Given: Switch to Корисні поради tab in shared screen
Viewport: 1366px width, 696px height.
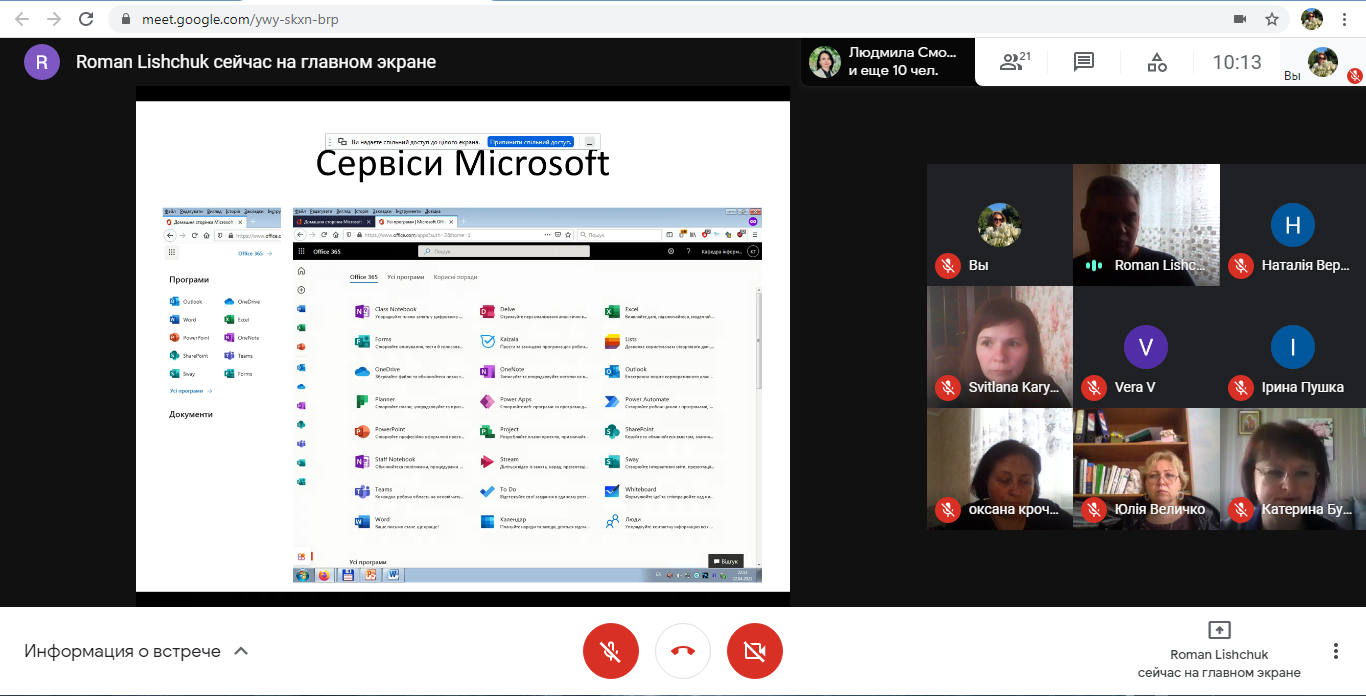Looking at the screenshot, I should click(456, 277).
